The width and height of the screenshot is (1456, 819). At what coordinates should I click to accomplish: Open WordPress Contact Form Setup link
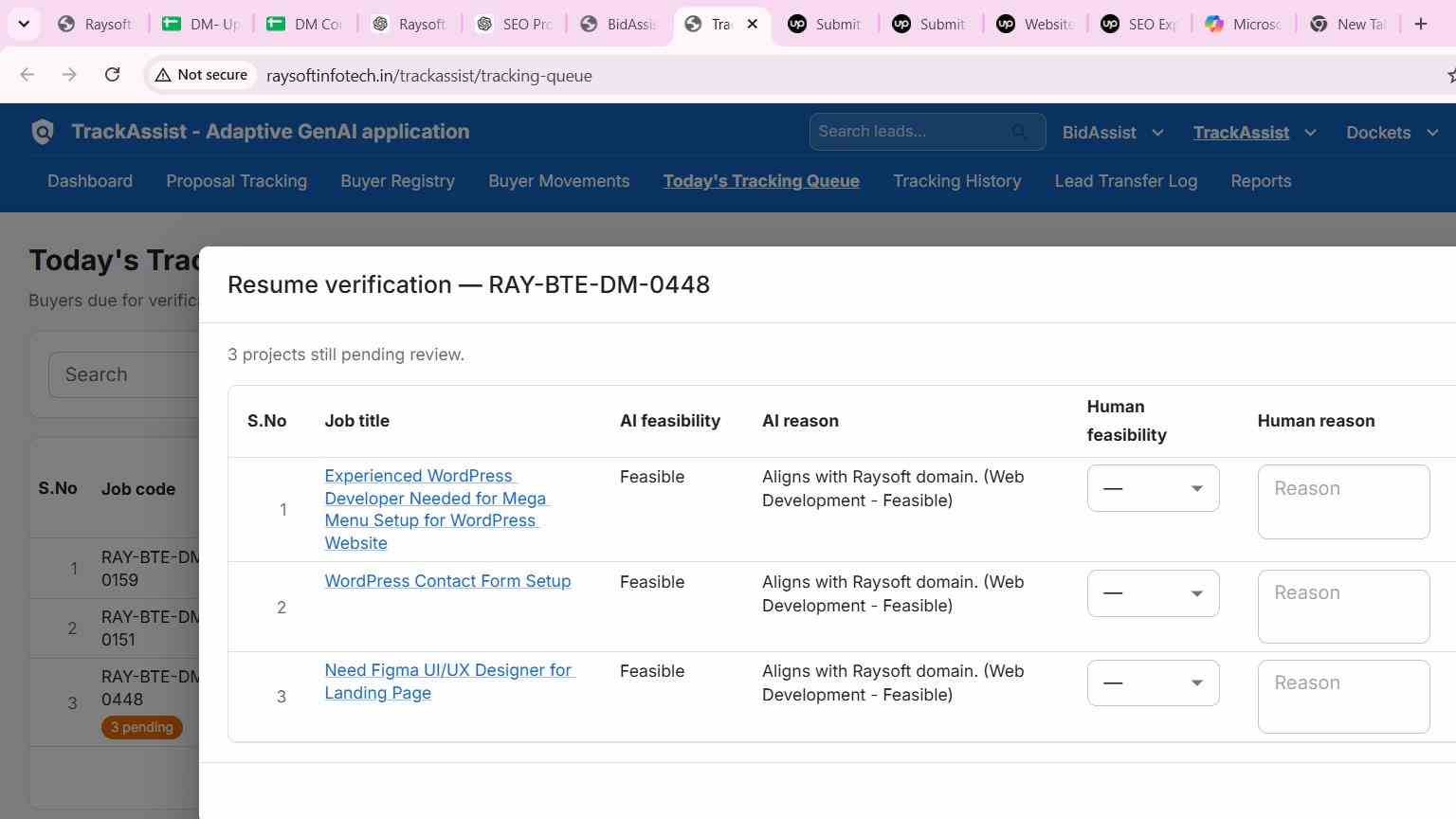[x=447, y=581]
